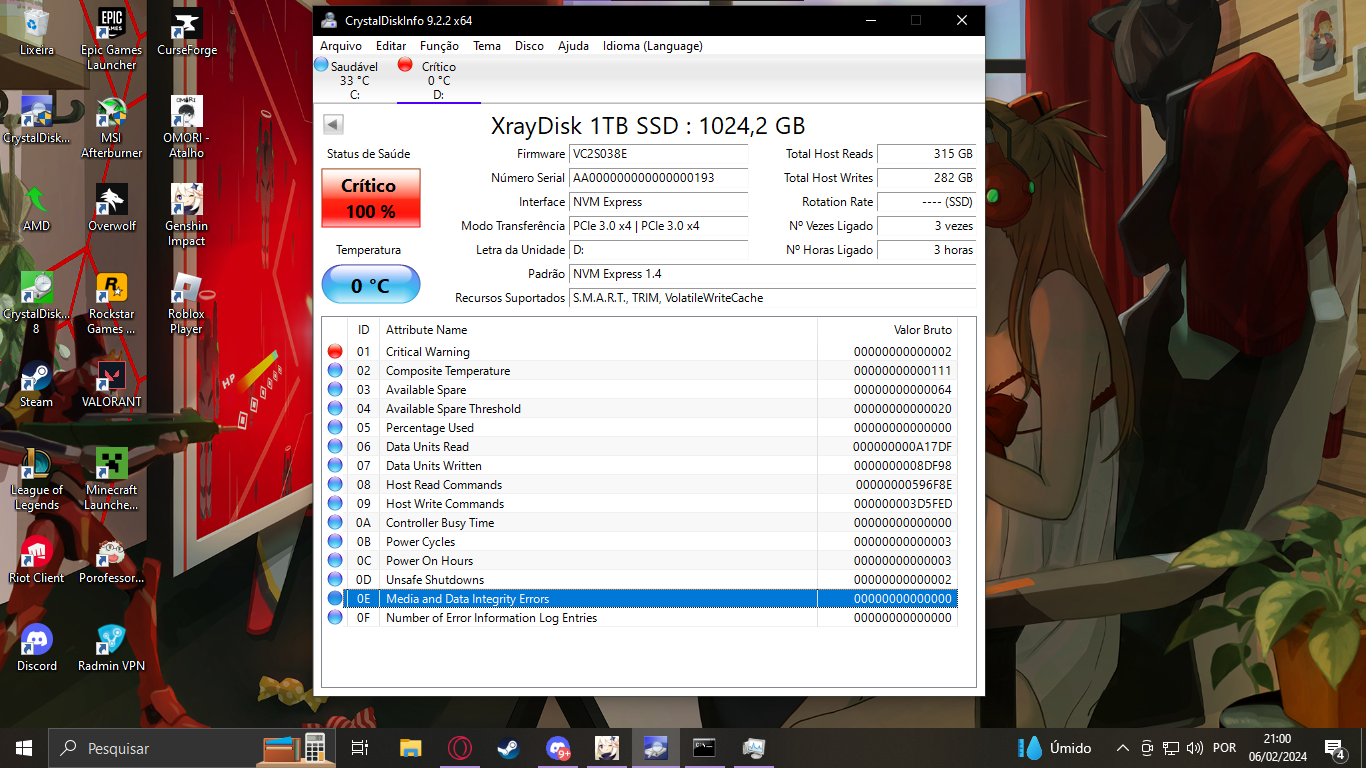Viewport: 1366px width, 768px height.
Task: Select the Controller Busy Time row
Action: pyautogui.click(x=640, y=523)
